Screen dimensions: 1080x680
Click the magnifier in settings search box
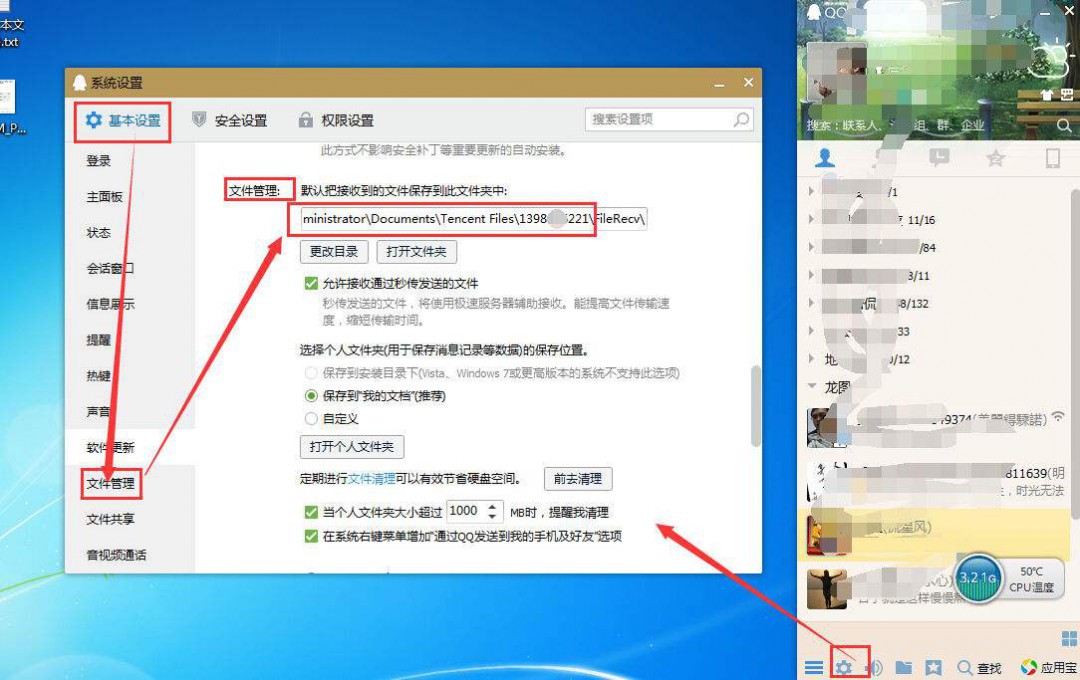click(x=741, y=120)
